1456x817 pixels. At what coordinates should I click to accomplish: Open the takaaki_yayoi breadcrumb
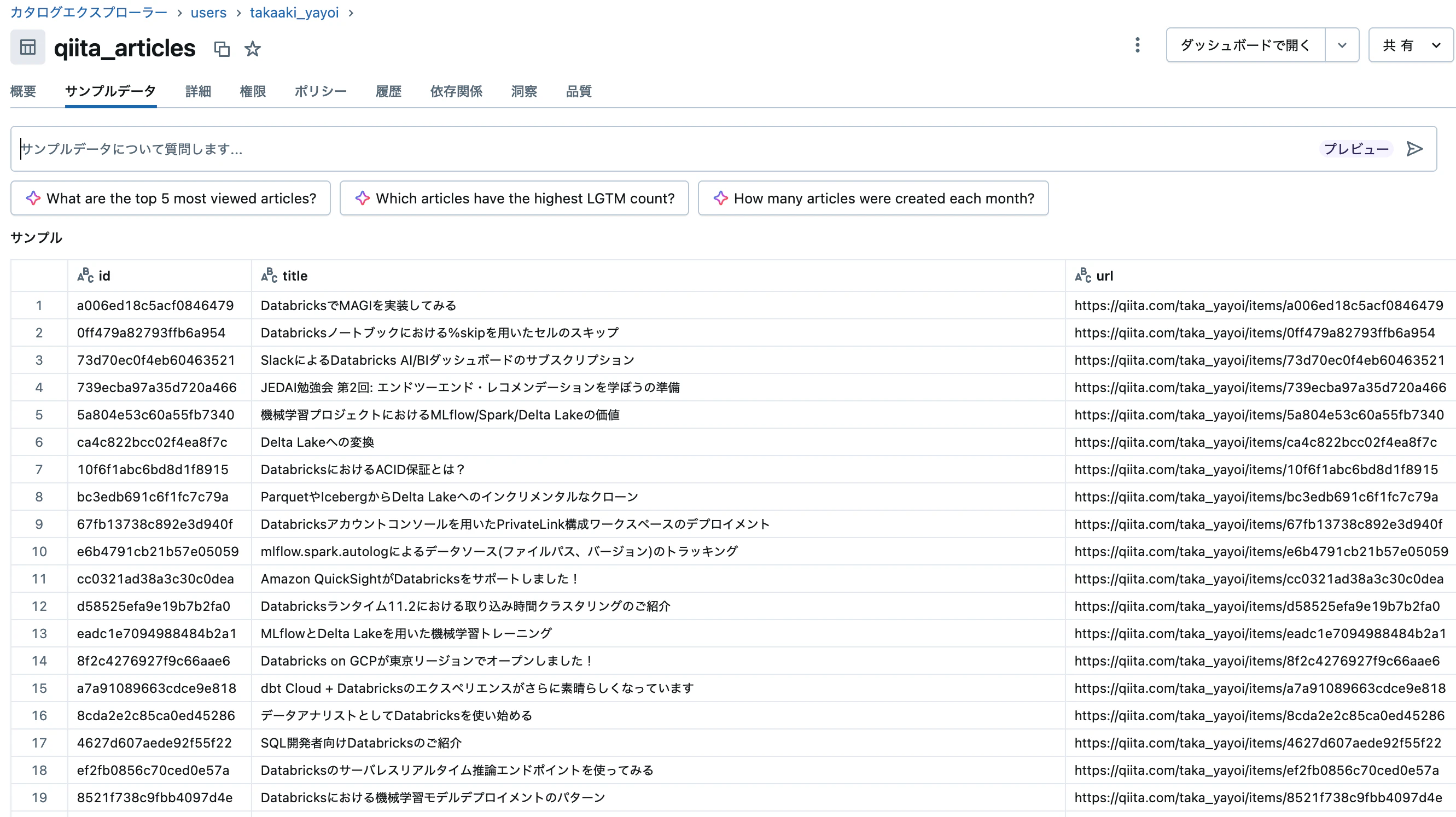click(294, 13)
